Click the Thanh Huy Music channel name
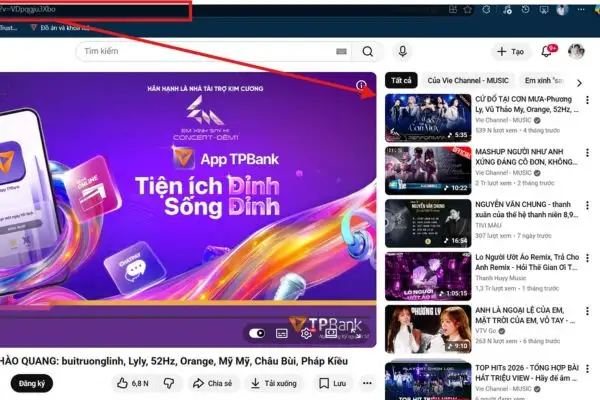Image resolution: width=600 pixels, height=400 pixels. pyautogui.click(x=501, y=278)
